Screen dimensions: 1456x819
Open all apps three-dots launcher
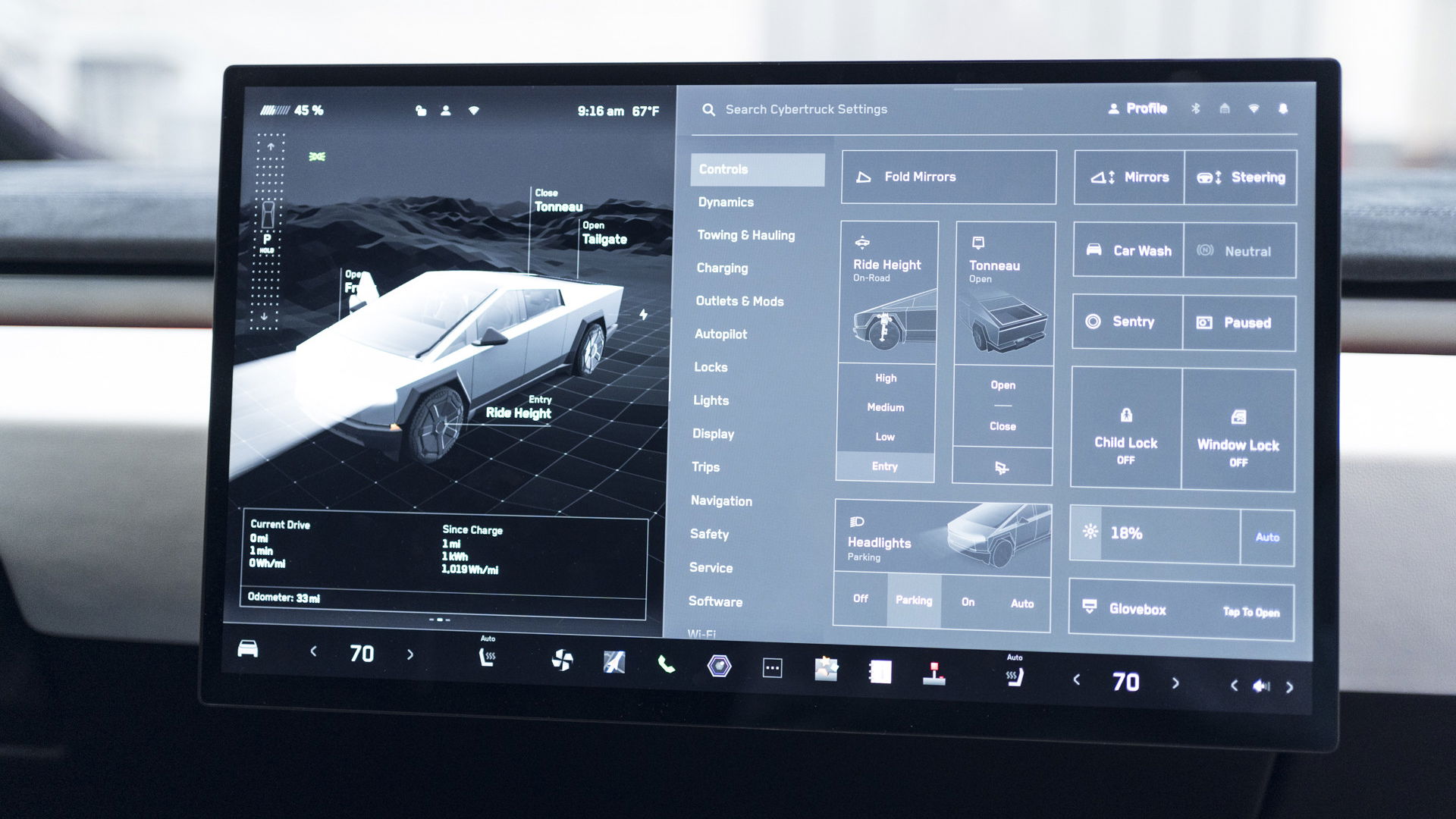click(772, 668)
